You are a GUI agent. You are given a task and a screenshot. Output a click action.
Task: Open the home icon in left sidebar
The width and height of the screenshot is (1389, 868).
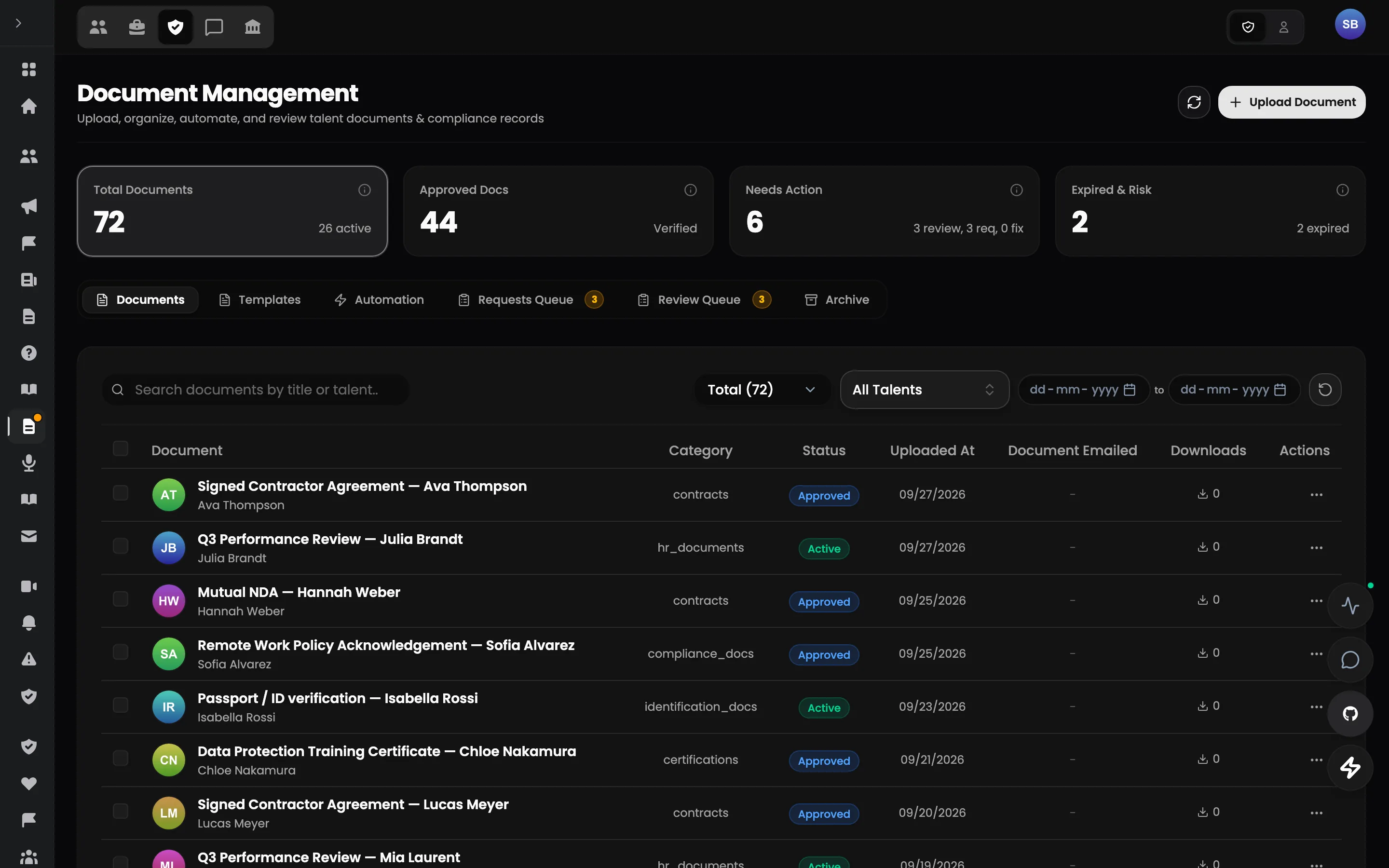[29, 106]
